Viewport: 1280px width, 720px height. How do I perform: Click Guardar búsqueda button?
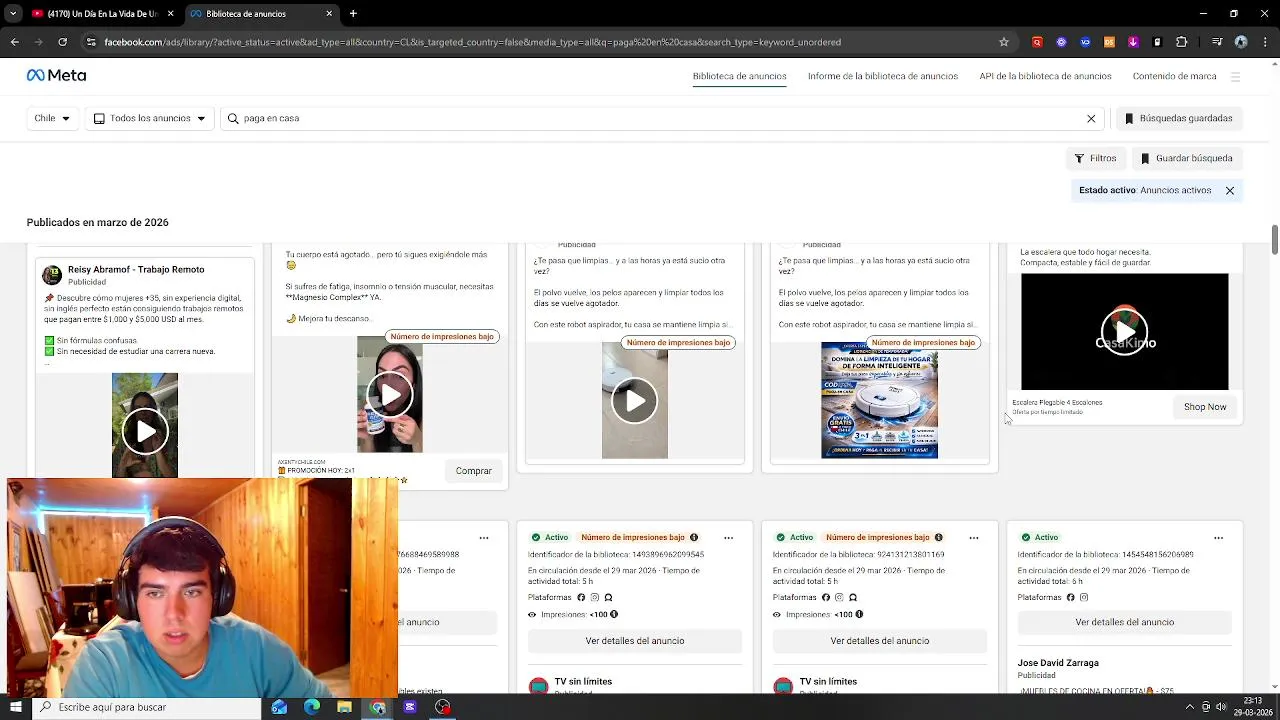tap(1186, 158)
